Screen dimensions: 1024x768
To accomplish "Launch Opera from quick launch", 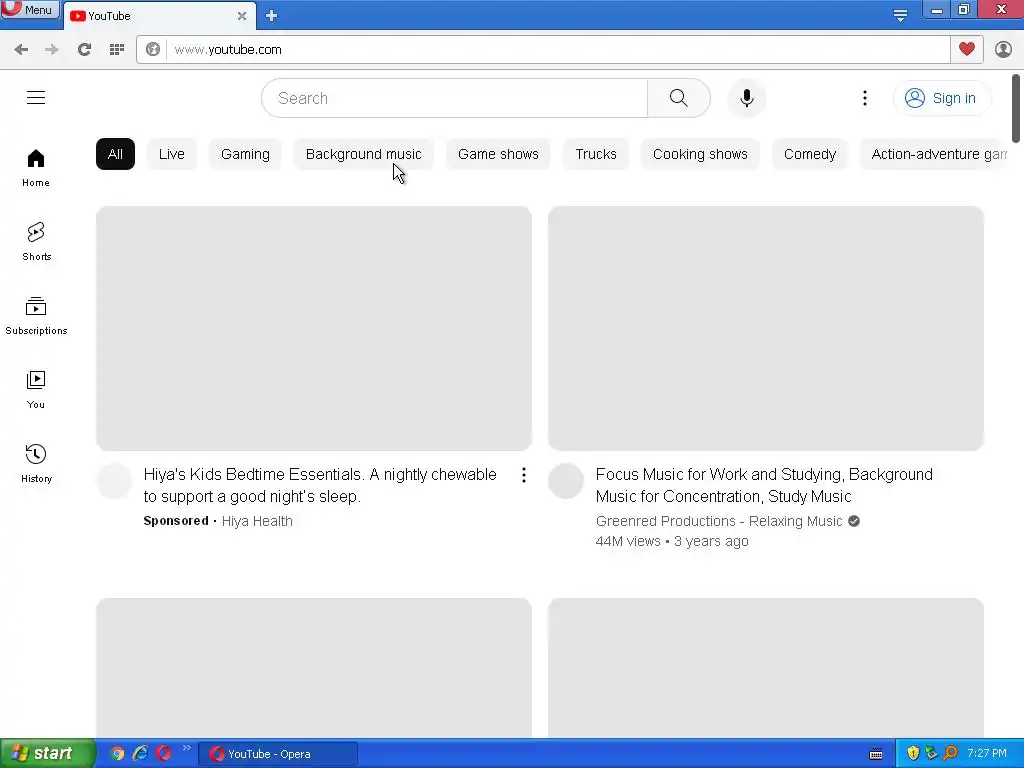I will pos(163,754).
